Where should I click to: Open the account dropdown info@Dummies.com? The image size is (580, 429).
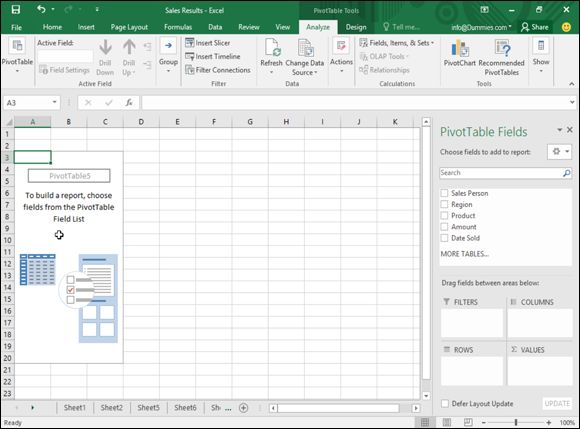coord(481,27)
